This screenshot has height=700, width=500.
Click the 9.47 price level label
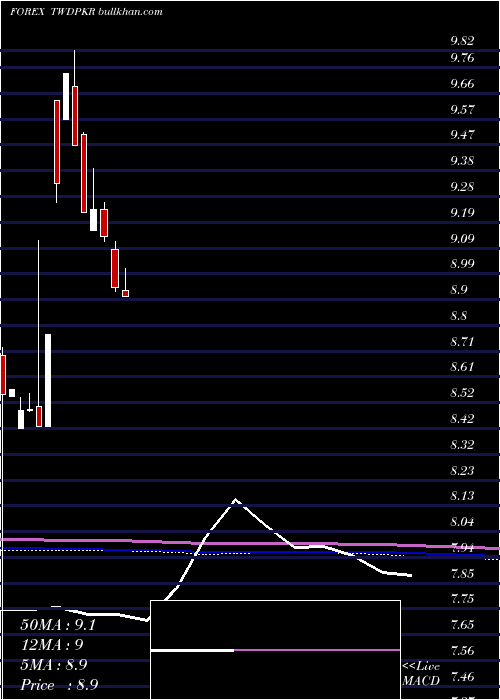tap(462, 135)
